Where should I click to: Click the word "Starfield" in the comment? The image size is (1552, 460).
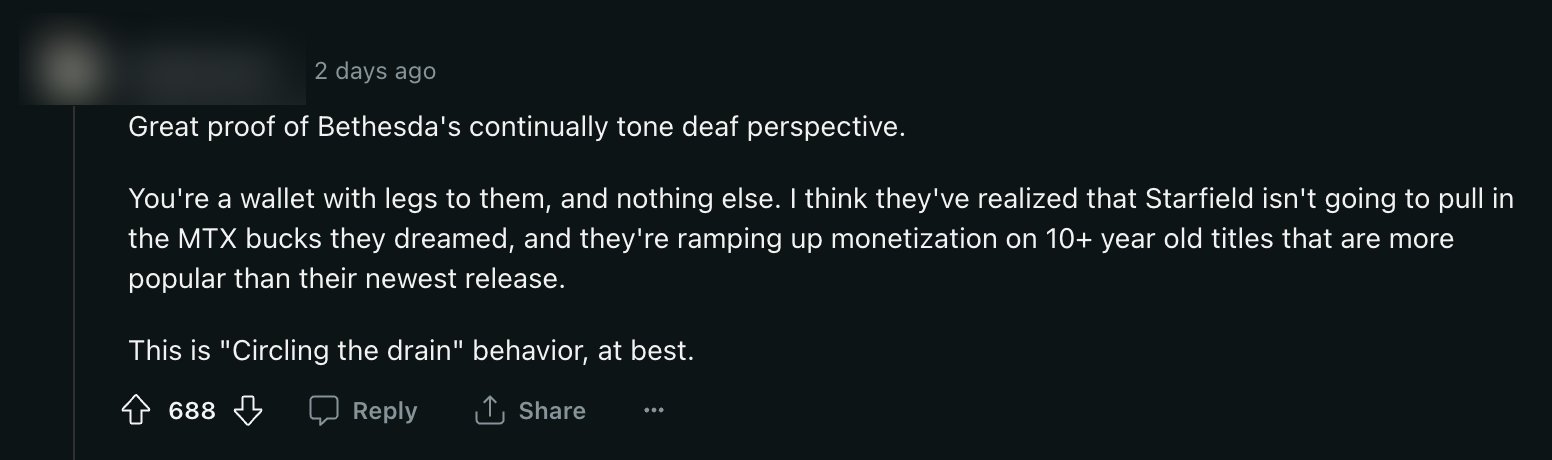pyautogui.click(x=1201, y=199)
